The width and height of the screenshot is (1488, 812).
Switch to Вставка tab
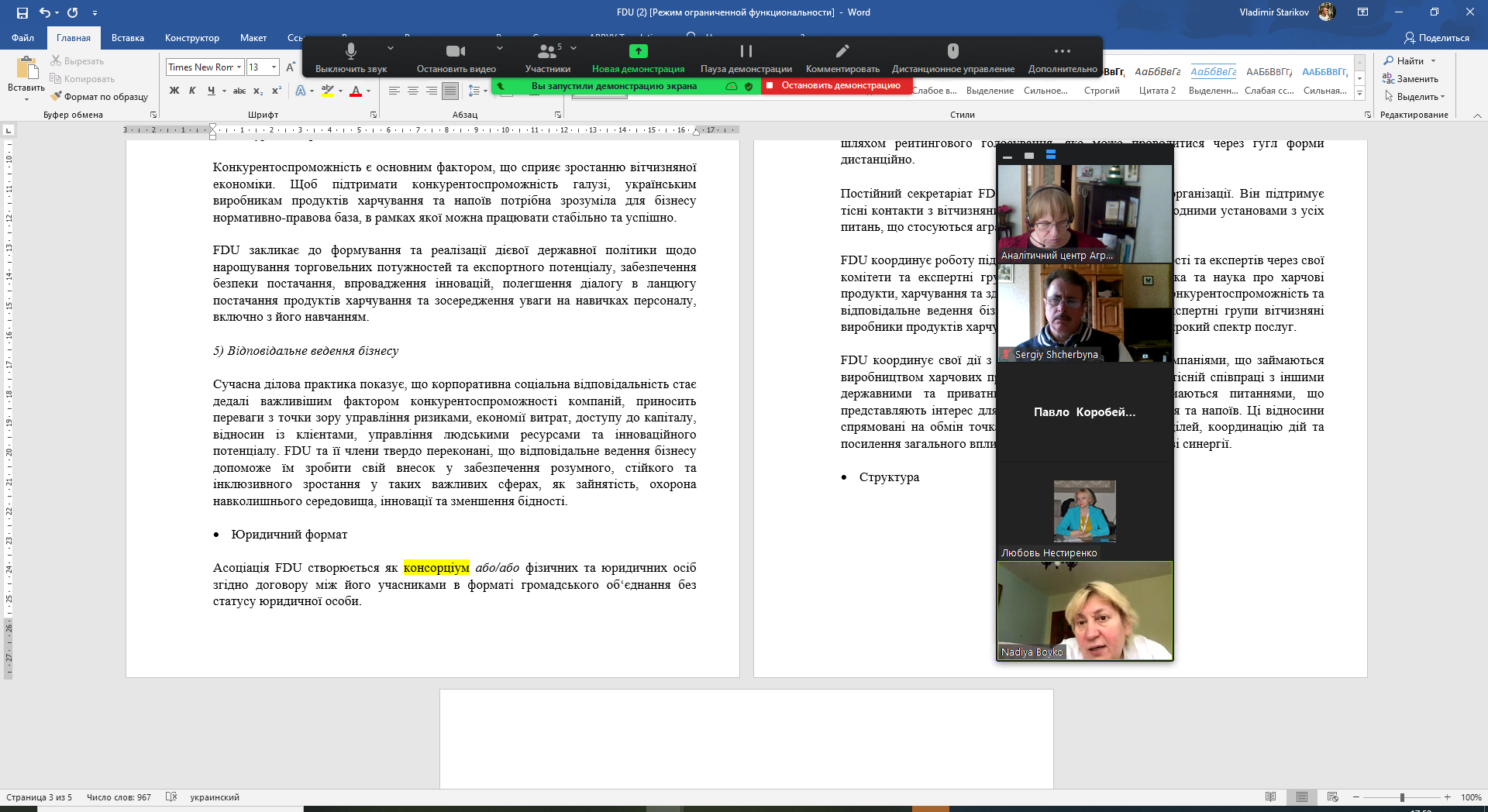tap(128, 37)
